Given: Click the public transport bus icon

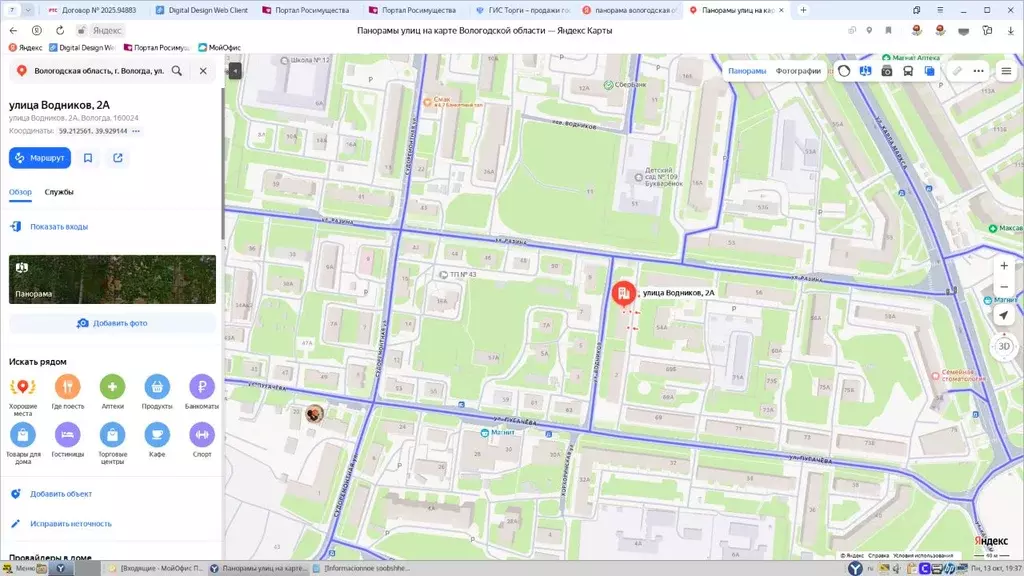Looking at the screenshot, I should pos(908,71).
